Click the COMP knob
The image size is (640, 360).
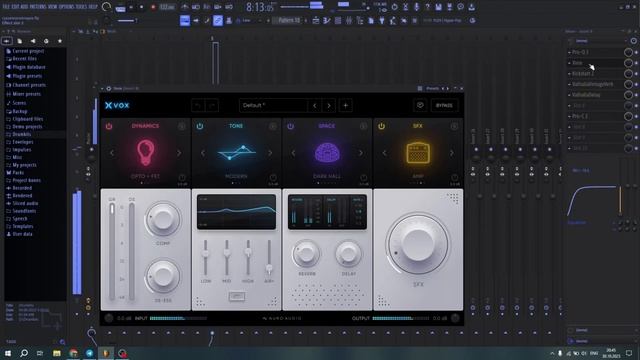click(x=162, y=219)
